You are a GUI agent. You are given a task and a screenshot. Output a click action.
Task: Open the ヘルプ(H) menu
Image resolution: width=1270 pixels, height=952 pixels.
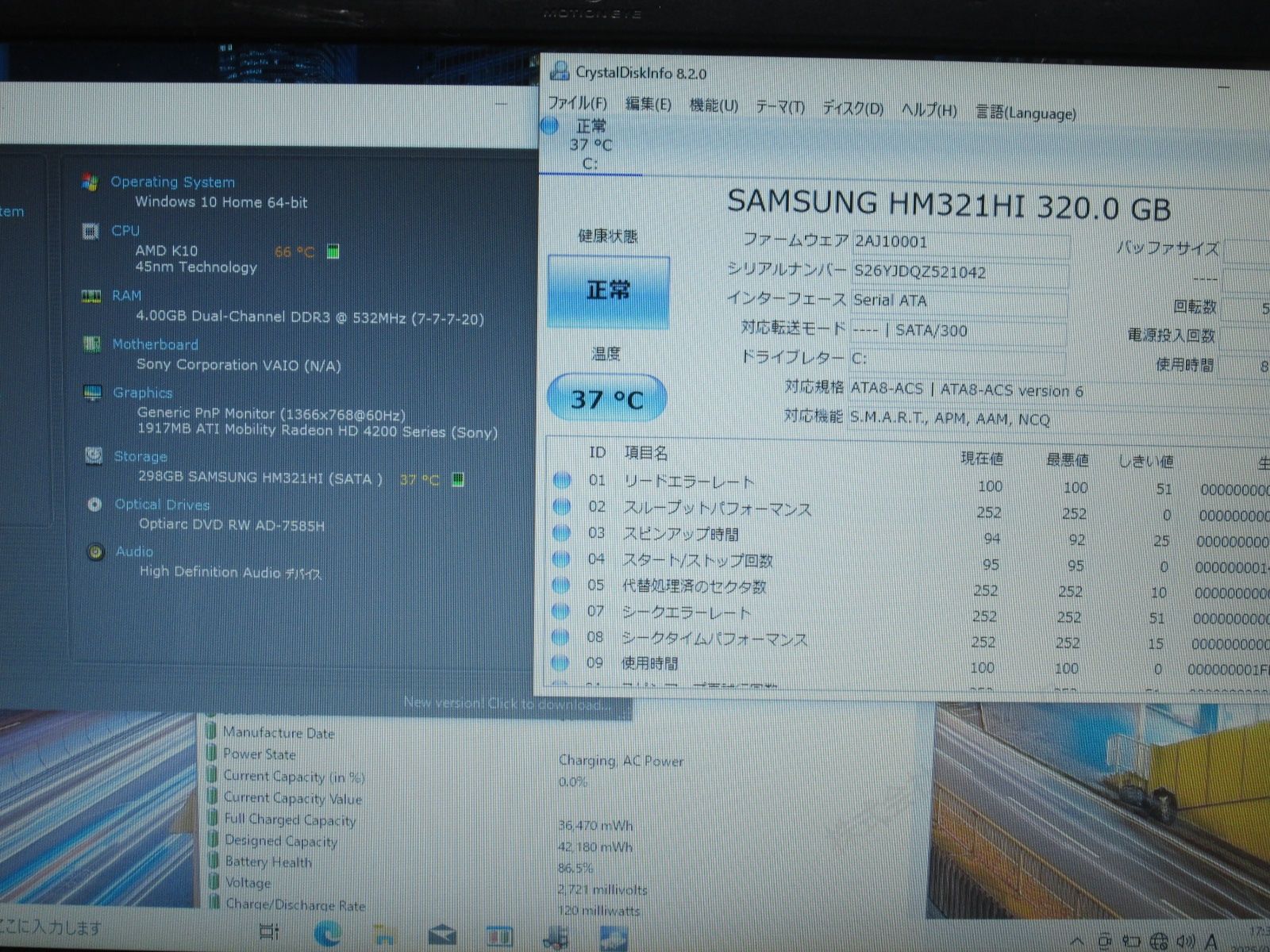[x=929, y=110]
